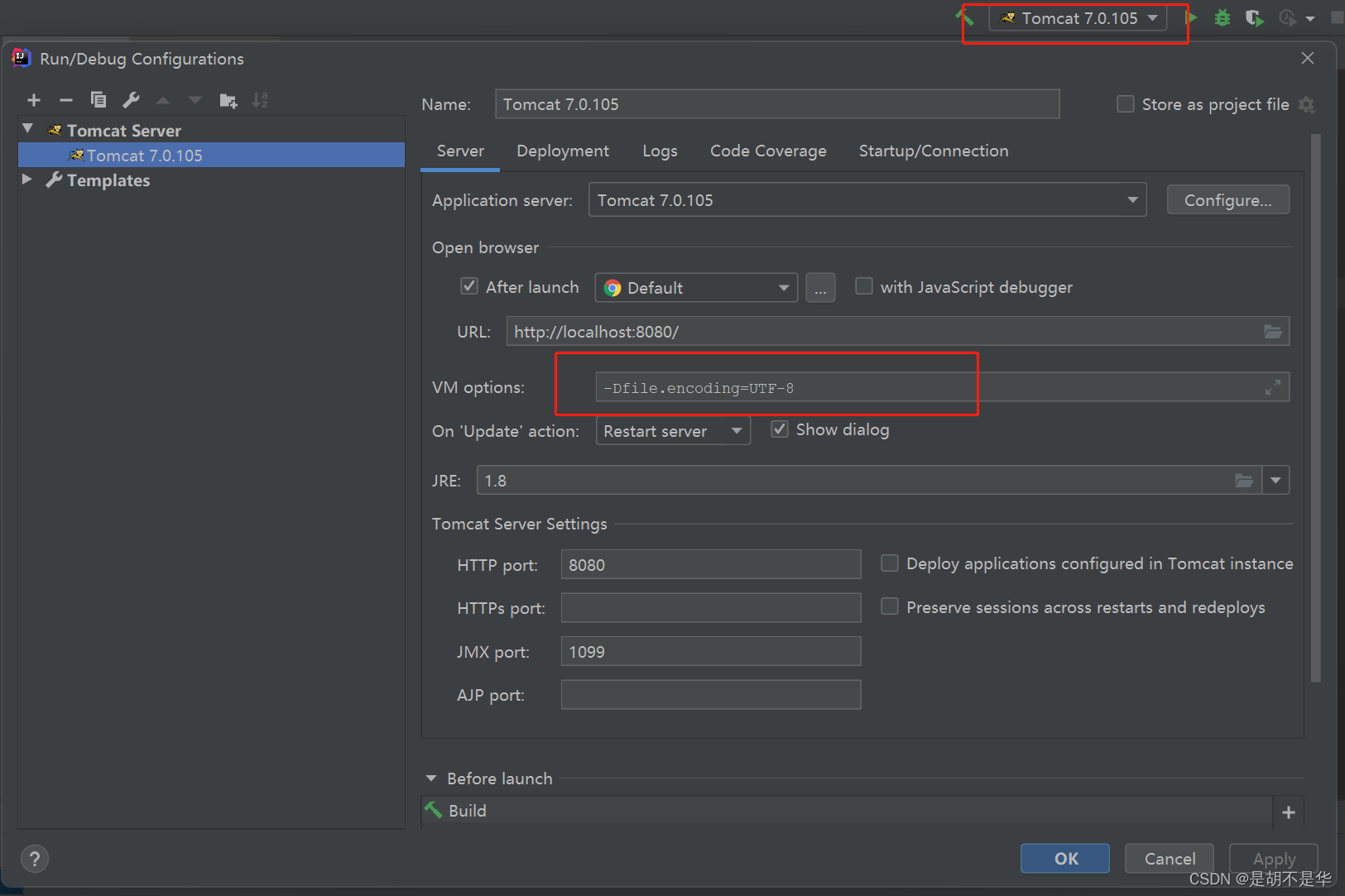The image size is (1345, 896).
Task: Click the Debug bug icon in the toolbar
Action: [x=1223, y=17]
